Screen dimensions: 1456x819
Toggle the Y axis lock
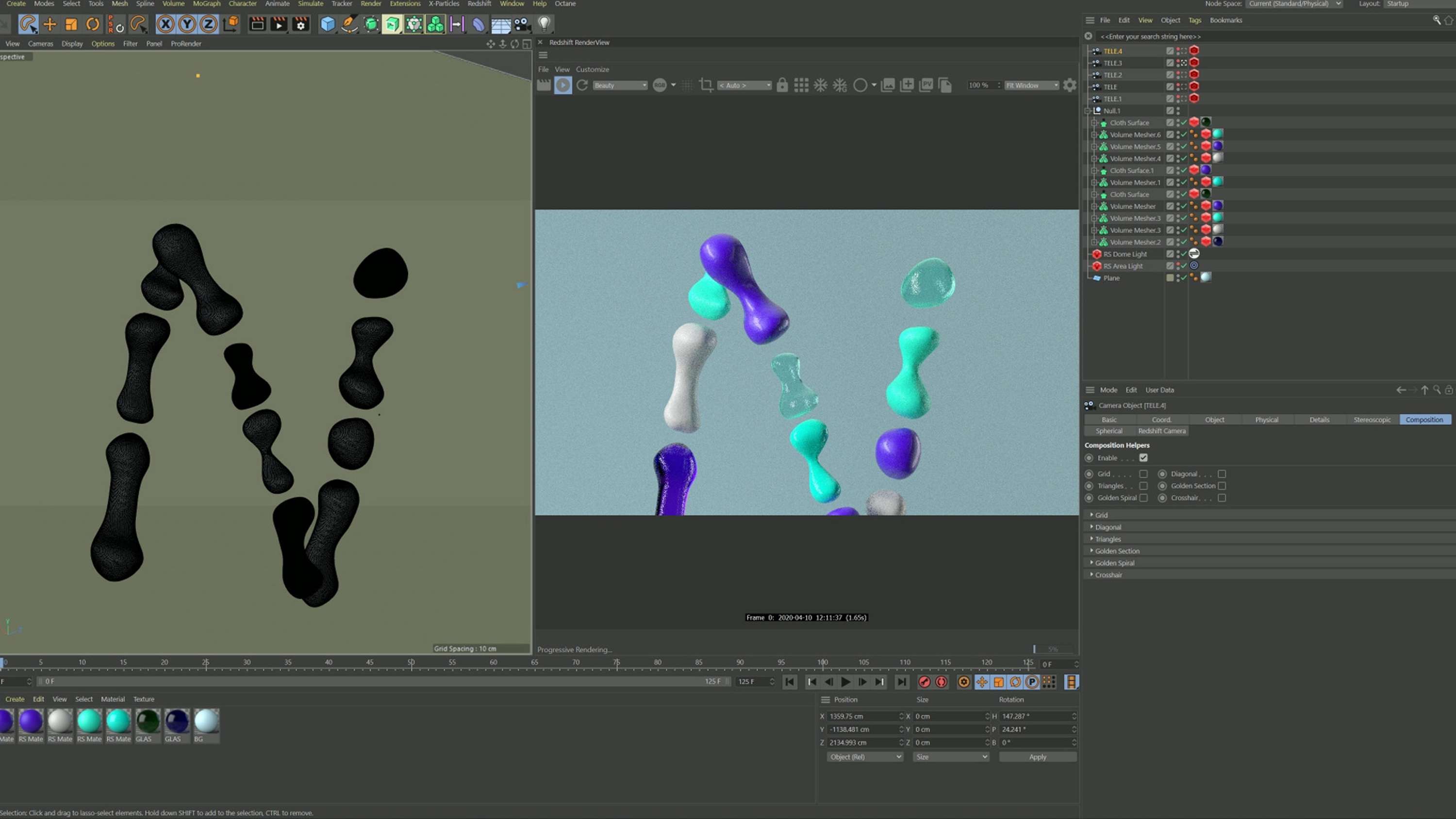[x=186, y=24]
